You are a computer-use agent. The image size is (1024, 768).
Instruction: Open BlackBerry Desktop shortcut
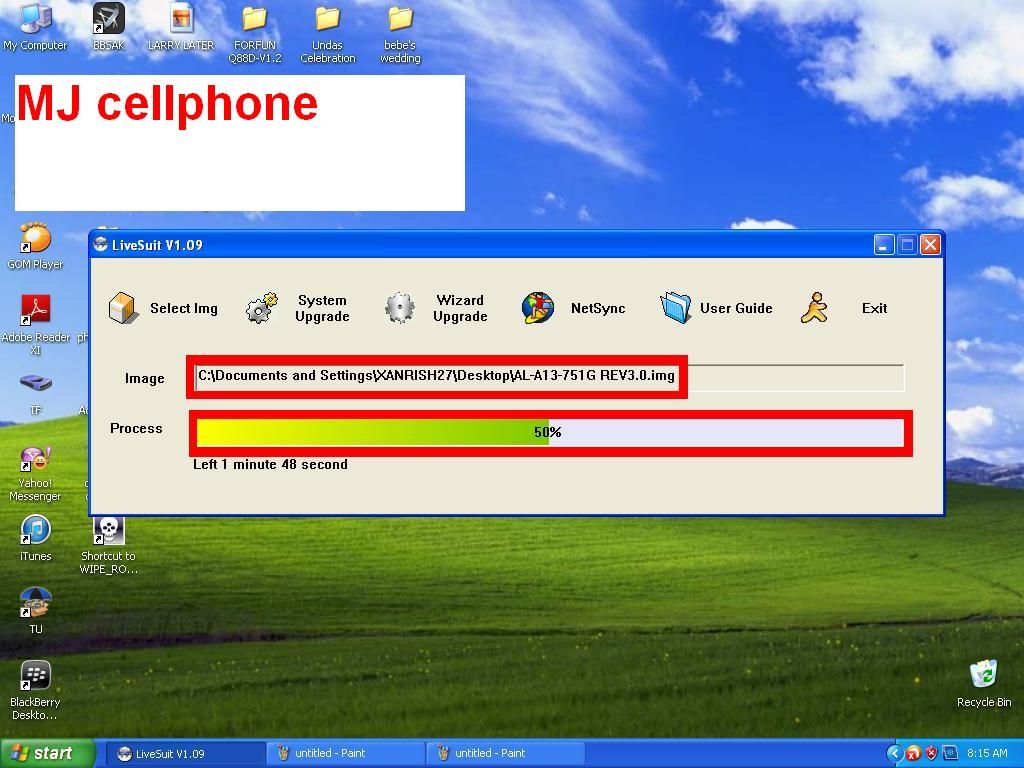tap(35, 676)
